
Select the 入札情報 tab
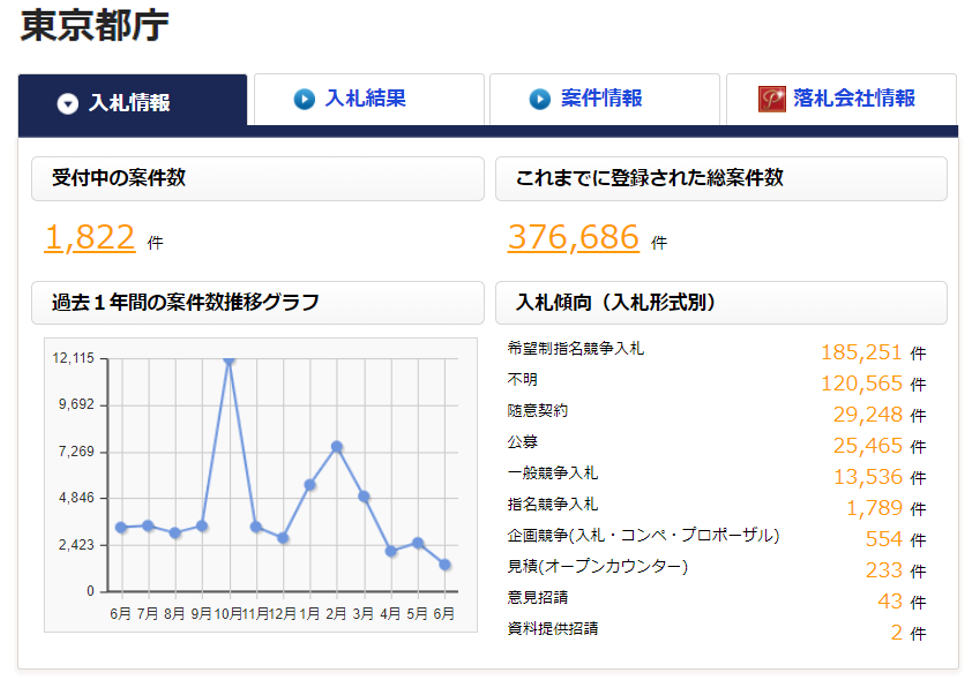click(133, 103)
